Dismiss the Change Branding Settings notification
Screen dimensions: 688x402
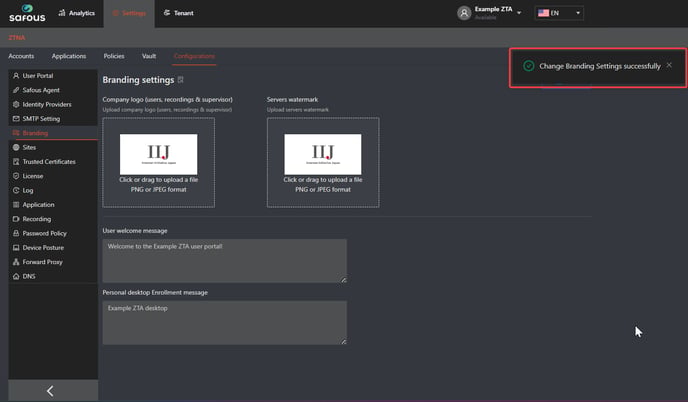pyautogui.click(x=670, y=65)
